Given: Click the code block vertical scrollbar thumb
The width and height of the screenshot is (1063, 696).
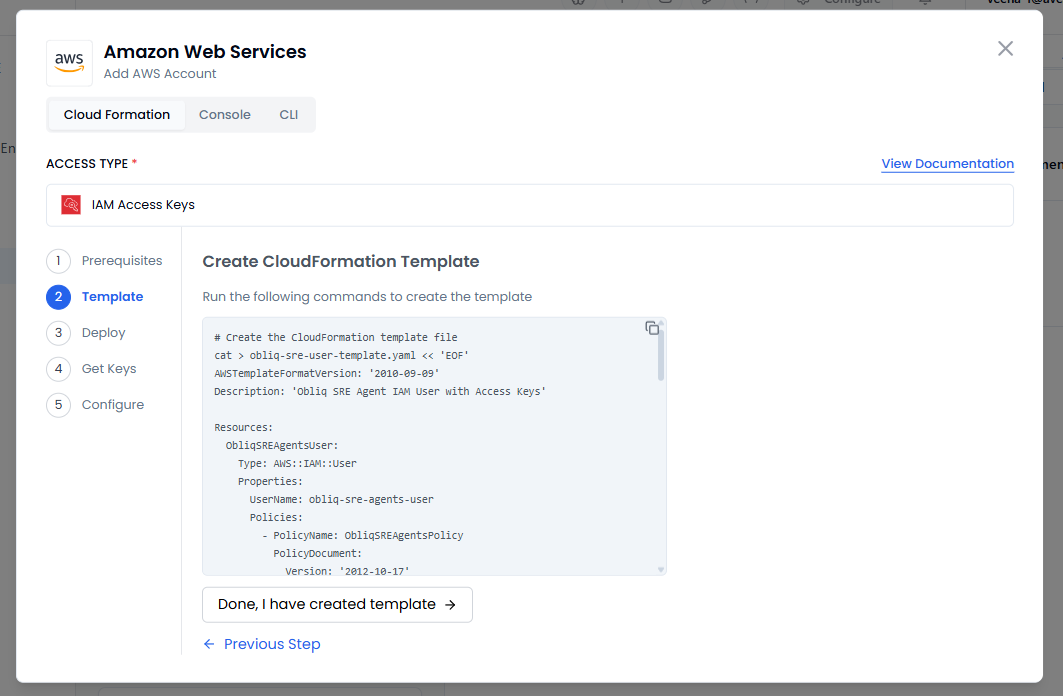Looking at the screenshot, I should click(661, 358).
